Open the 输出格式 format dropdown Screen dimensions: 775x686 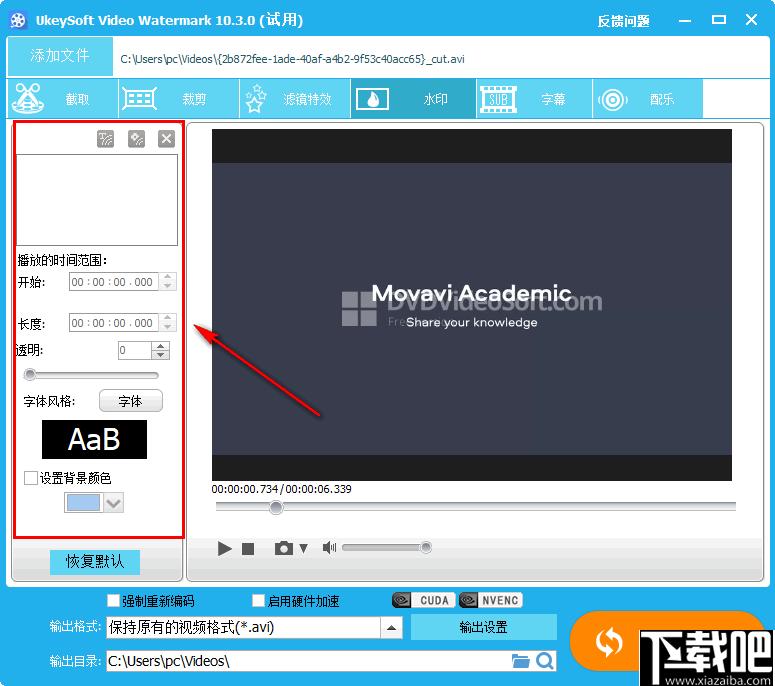coord(391,628)
